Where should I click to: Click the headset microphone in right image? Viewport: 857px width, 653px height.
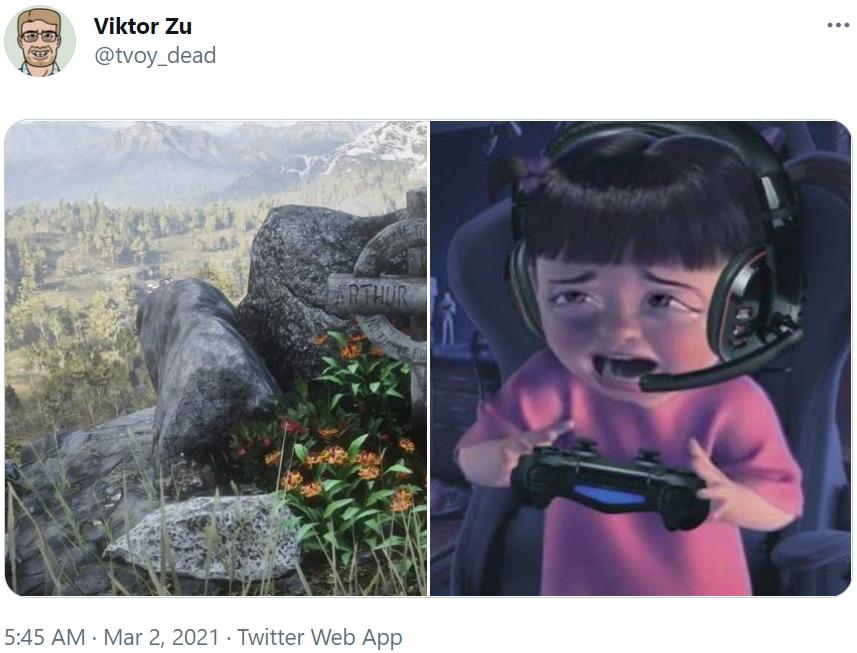tap(700, 370)
